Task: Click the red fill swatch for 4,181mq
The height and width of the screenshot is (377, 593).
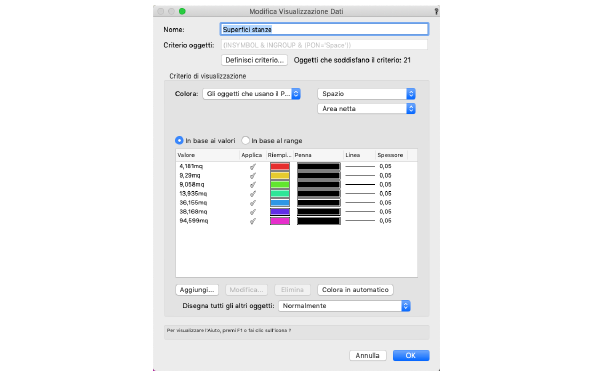Action: 280,166
